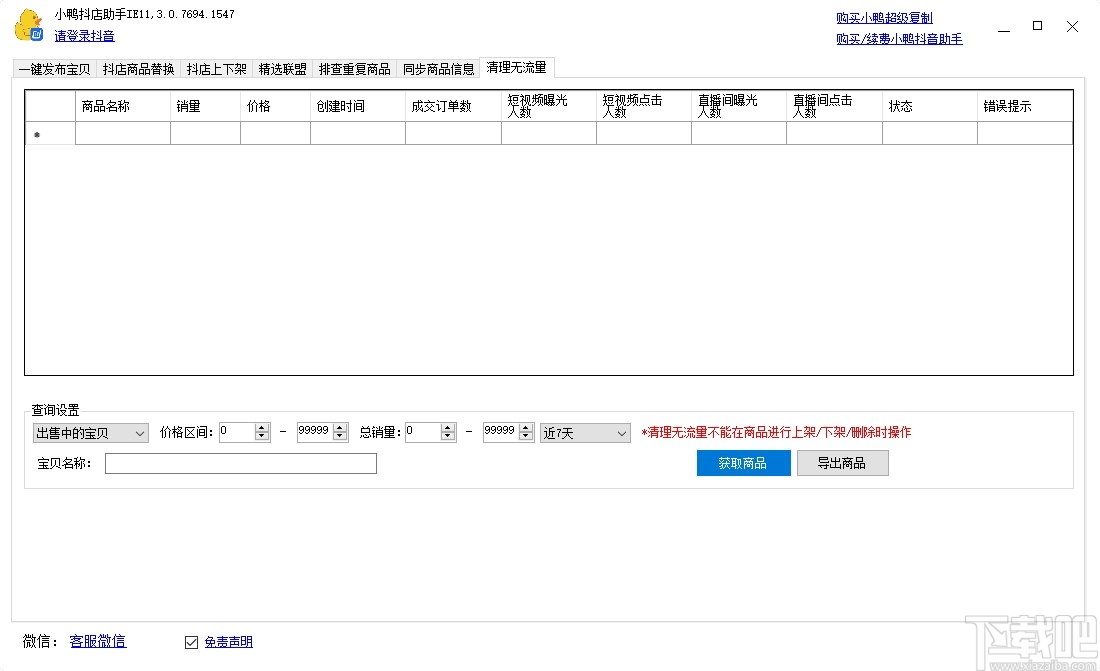Maximize the 小鸭抖店助手 window
1100x671 pixels.
pos(1038,26)
